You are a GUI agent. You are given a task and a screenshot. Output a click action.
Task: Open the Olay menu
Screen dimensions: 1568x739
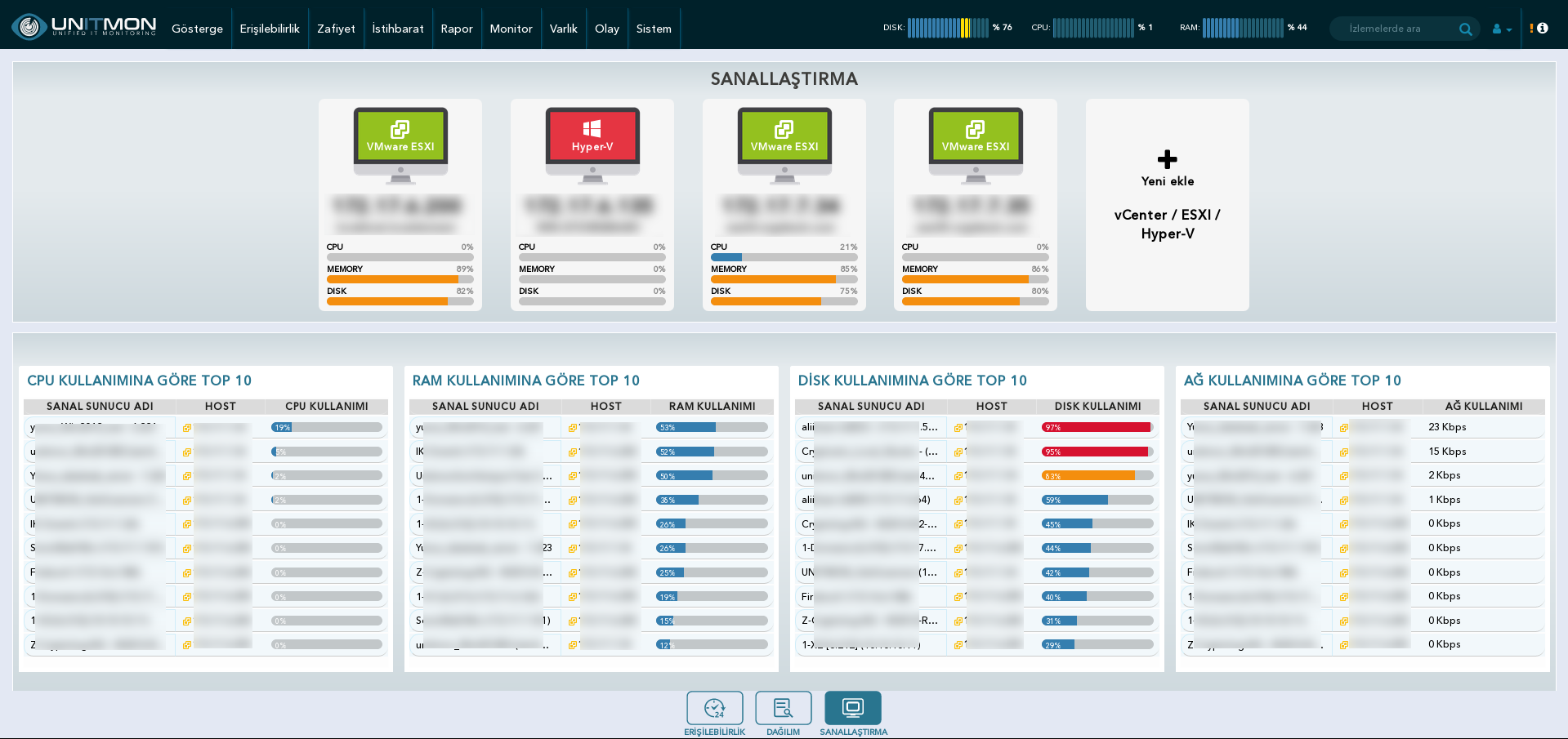(x=606, y=29)
